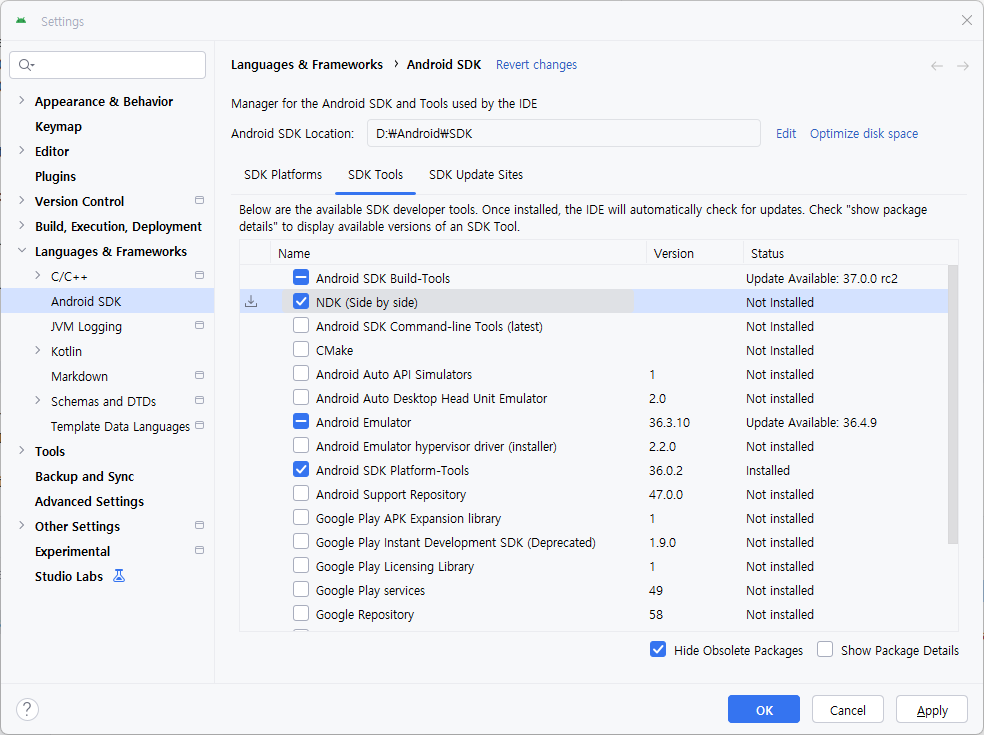This screenshot has width=984, height=735.
Task: Expand the C/C++ node
Action: point(38,276)
